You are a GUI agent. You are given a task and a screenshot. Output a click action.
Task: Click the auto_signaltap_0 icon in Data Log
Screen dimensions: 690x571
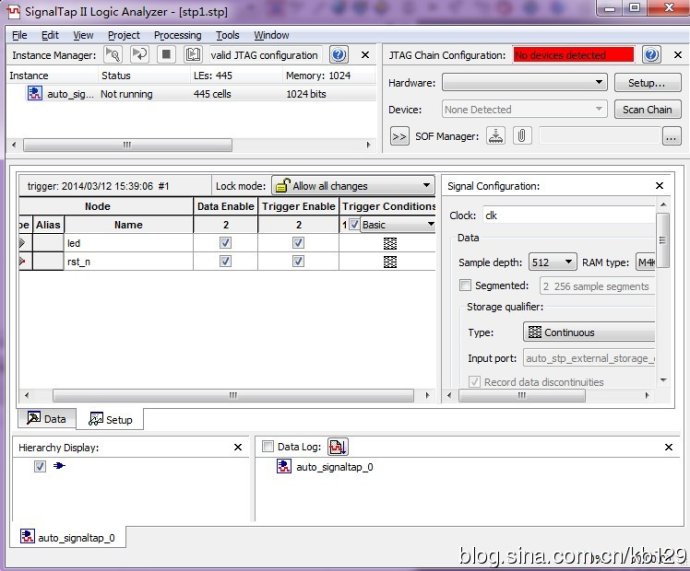(284, 466)
